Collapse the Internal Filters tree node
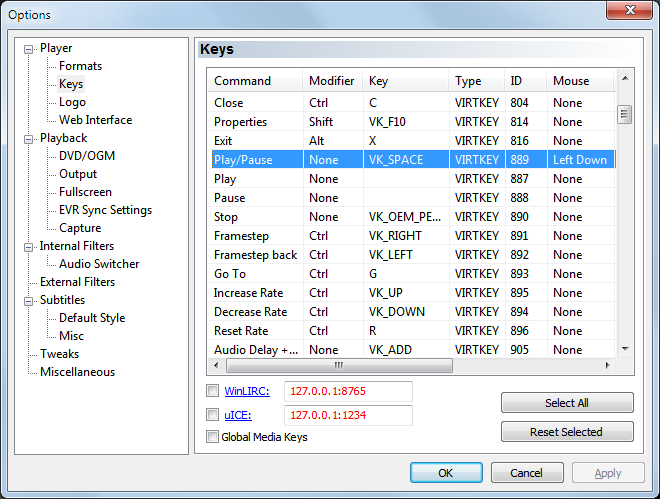 coord(28,247)
